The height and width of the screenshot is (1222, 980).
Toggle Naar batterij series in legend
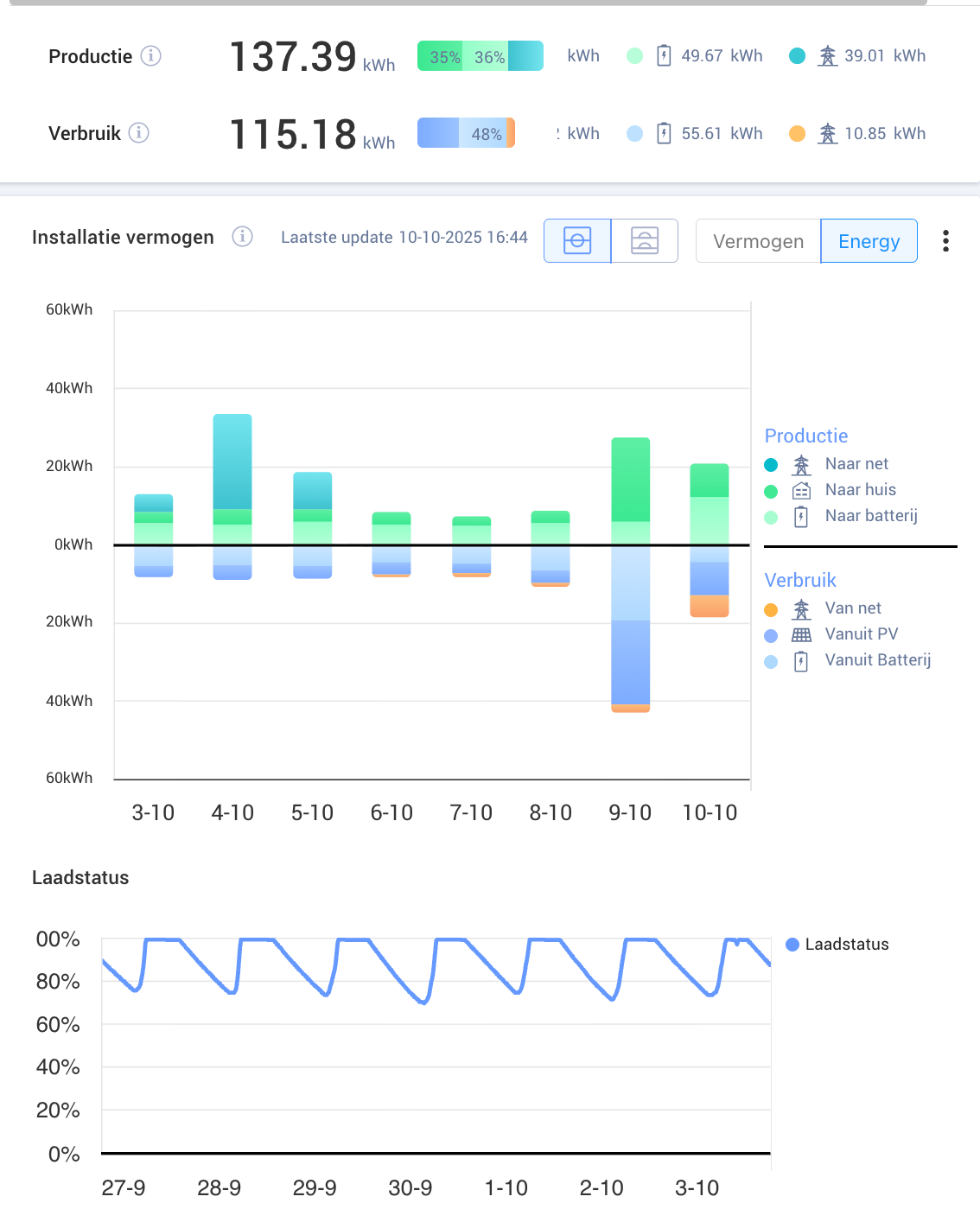coord(870,516)
